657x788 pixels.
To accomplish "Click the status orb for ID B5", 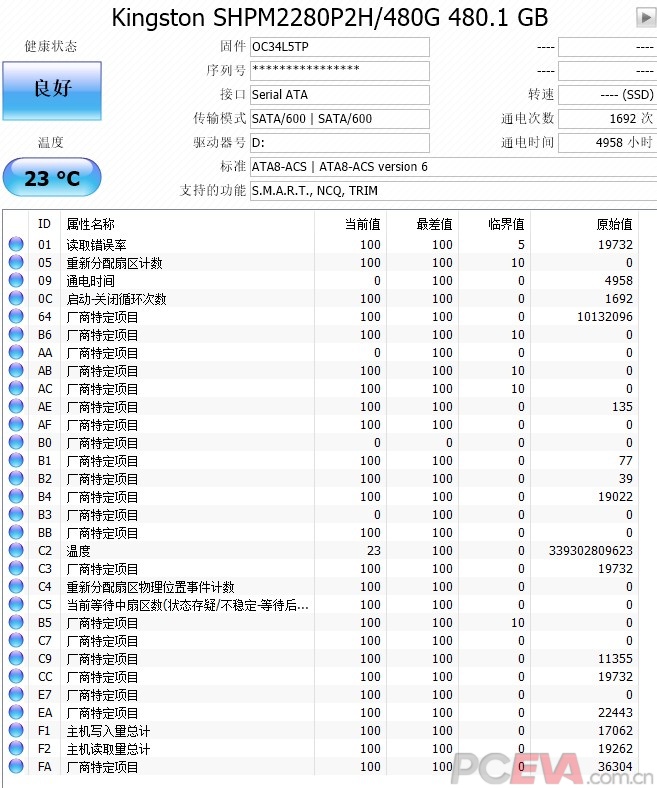I will pyautogui.click(x=16, y=622).
